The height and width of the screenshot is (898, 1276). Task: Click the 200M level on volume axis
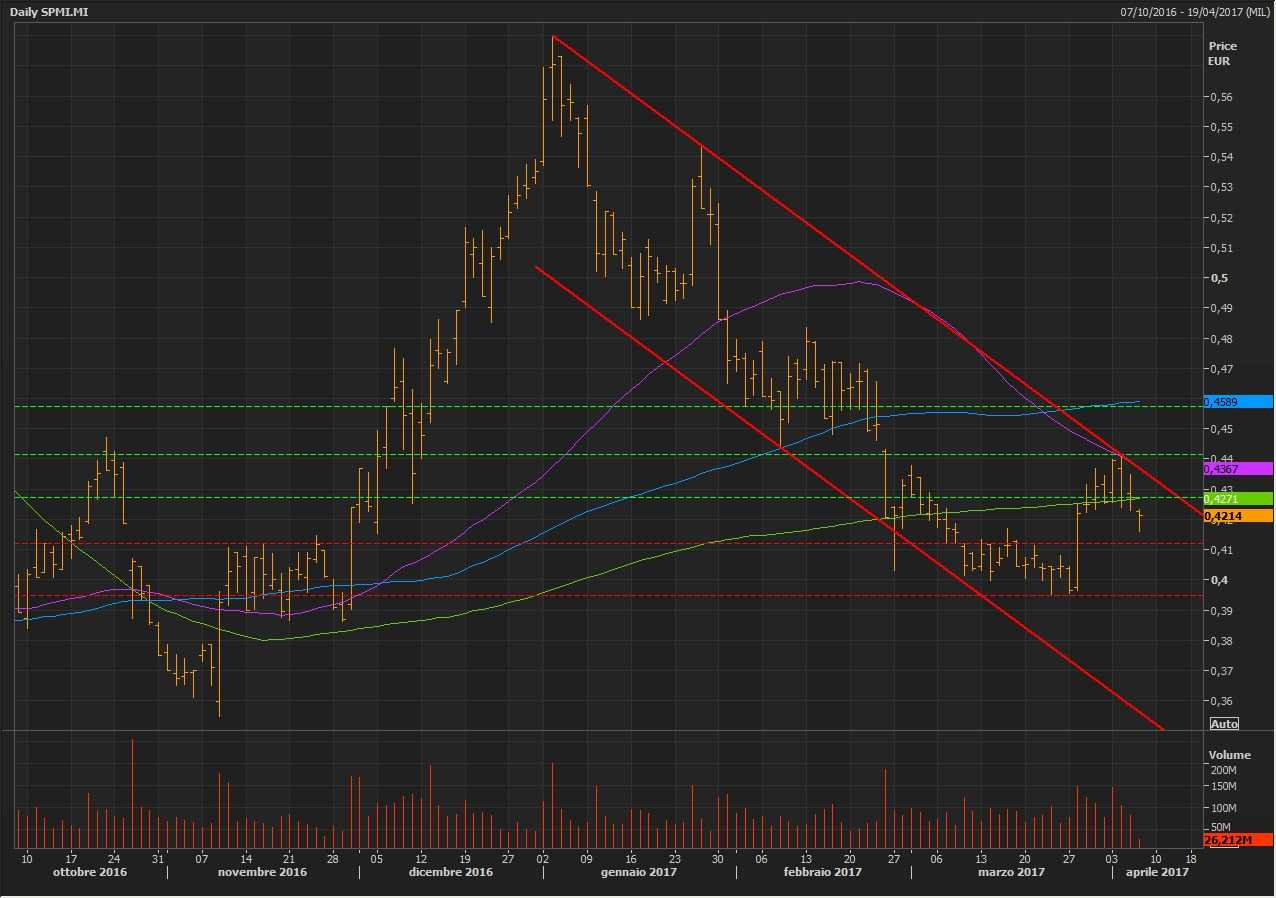pyautogui.click(x=1224, y=771)
